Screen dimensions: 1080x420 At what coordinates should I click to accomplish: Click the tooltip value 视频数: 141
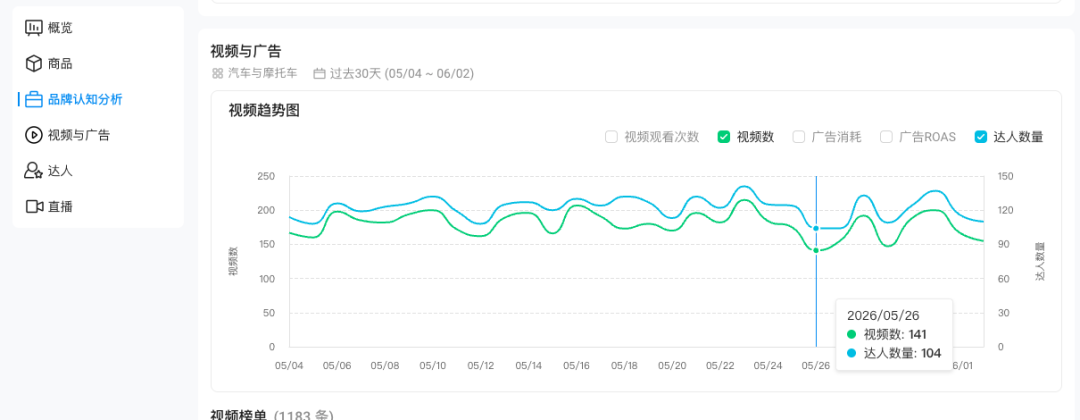click(895, 335)
